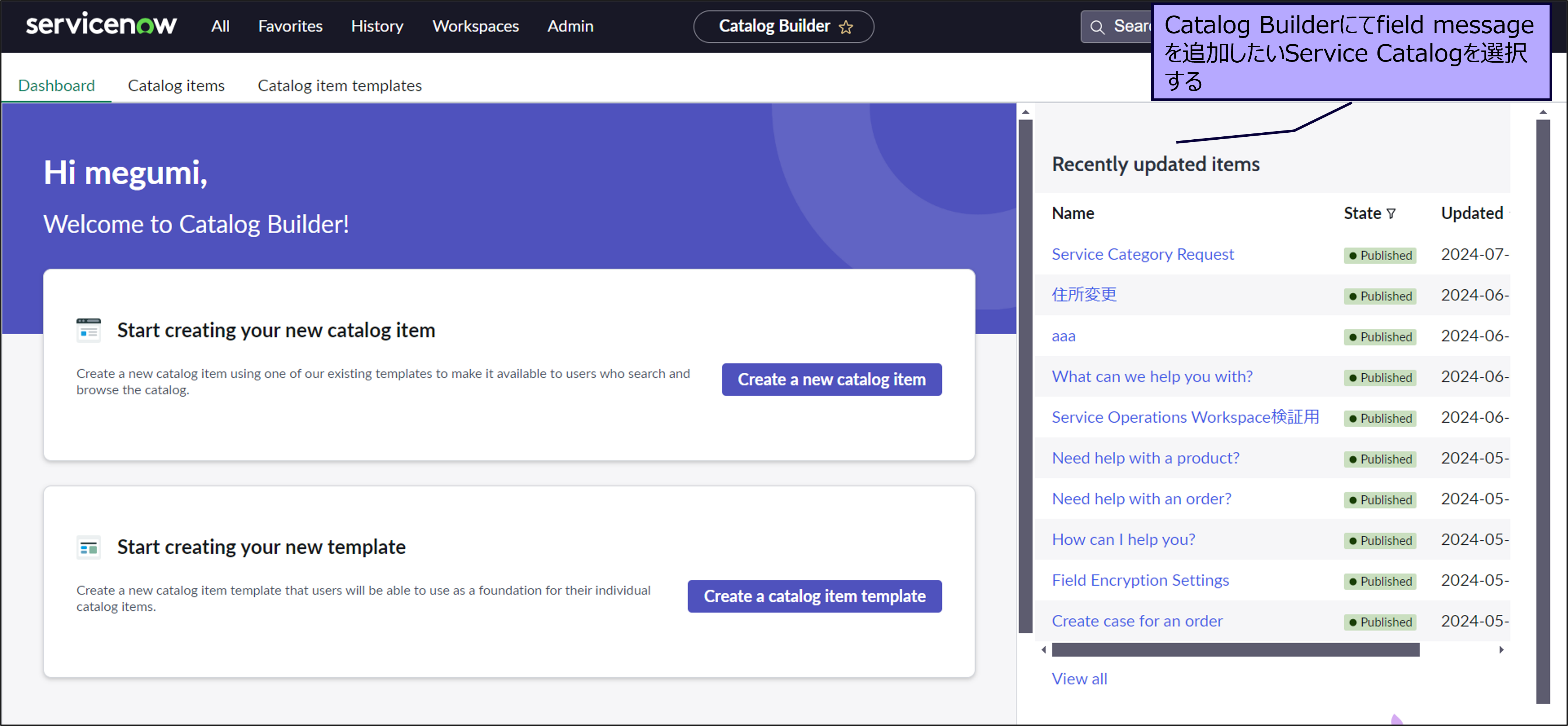
Task: Click the new catalog item card icon
Action: pyautogui.click(x=88, y=331)
